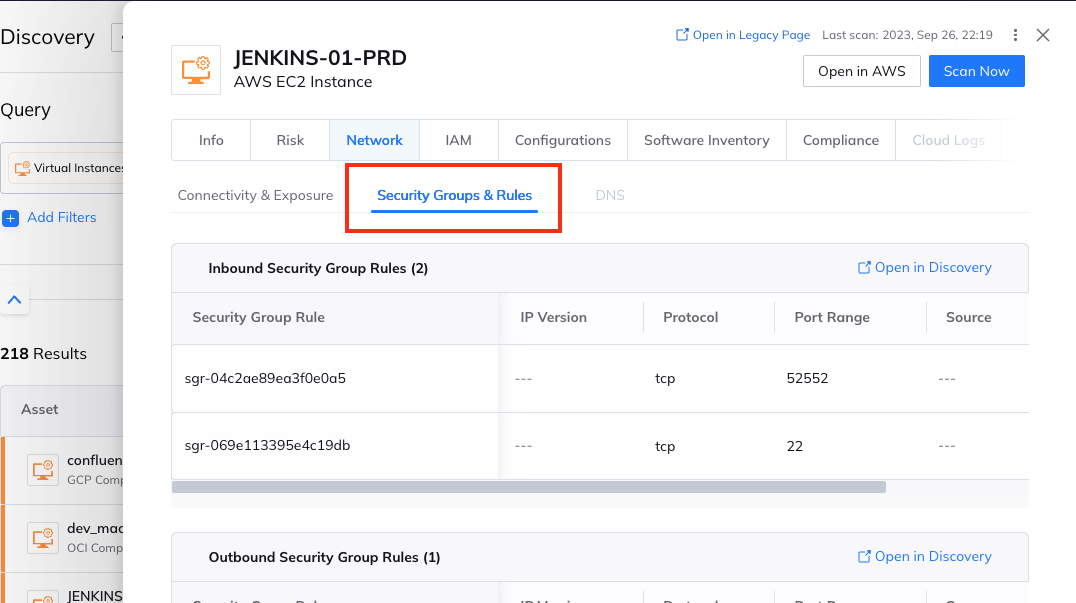Click the confluence asset instance icon
The height and width of the screenshot is (603, 1076).
point(43,470)
